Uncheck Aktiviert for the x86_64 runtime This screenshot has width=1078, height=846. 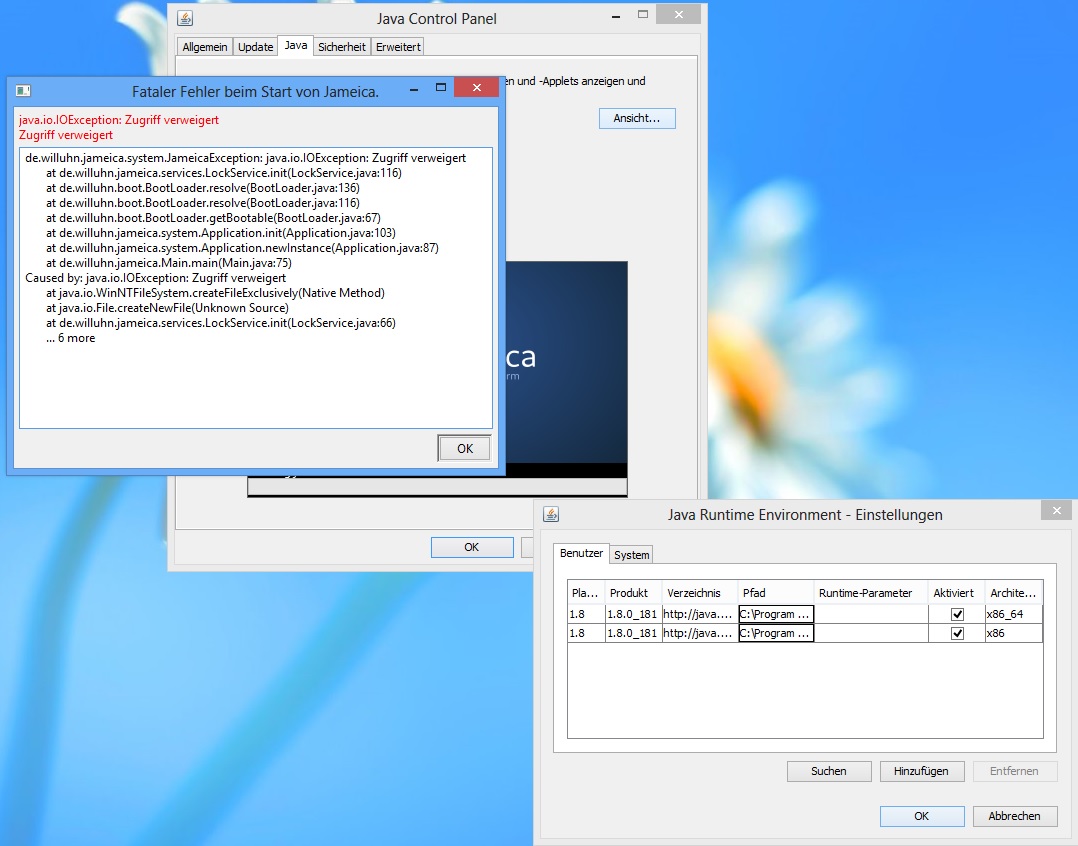point(957,614)
